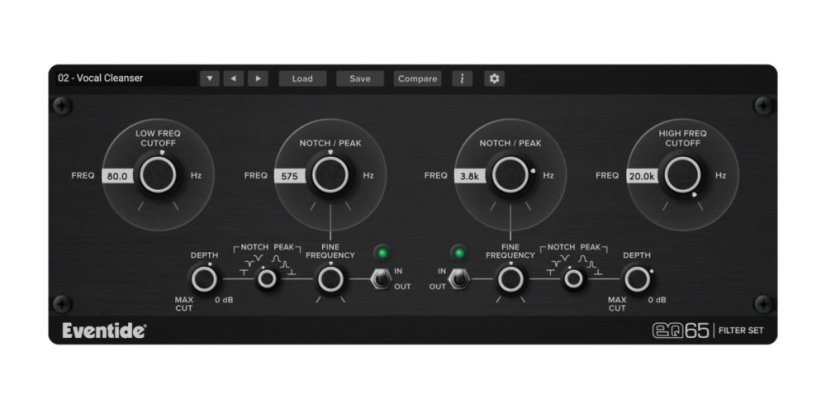Click the left Notch/Peak selector knob

tap(267, 279)
